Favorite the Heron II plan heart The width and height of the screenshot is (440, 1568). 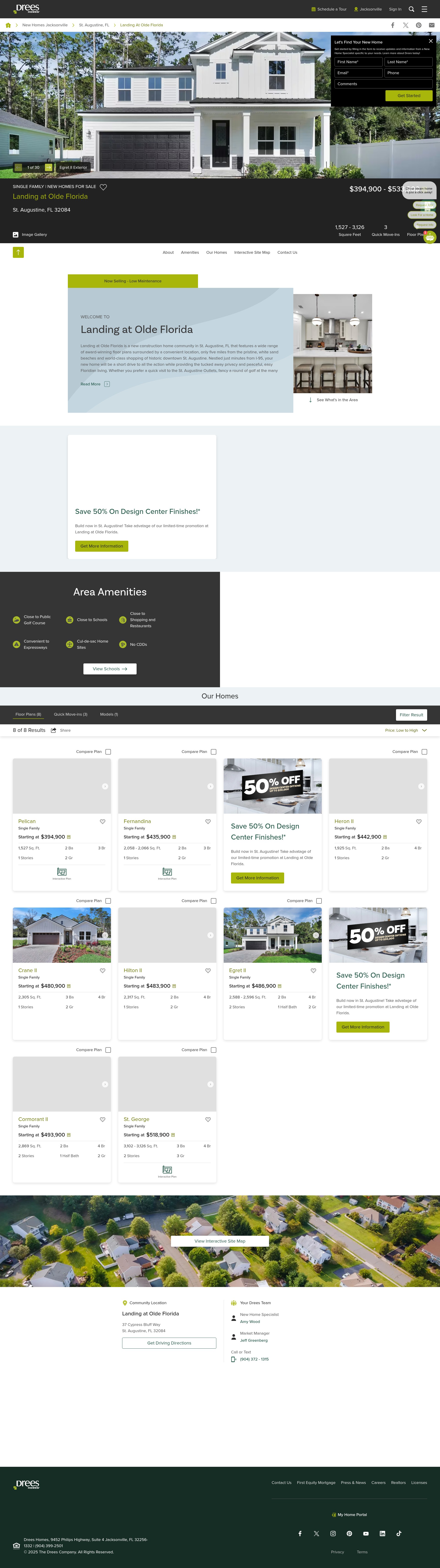(419, 821)
